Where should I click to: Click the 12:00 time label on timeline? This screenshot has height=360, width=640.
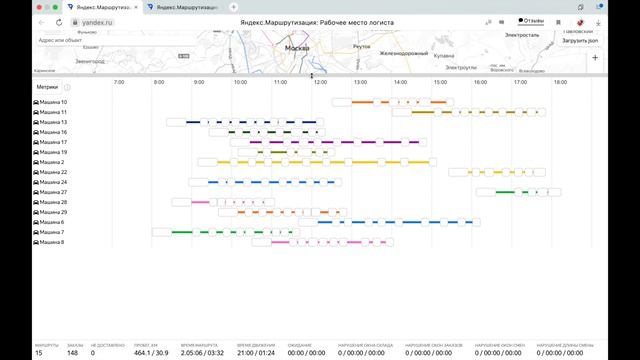click(320, 82)
